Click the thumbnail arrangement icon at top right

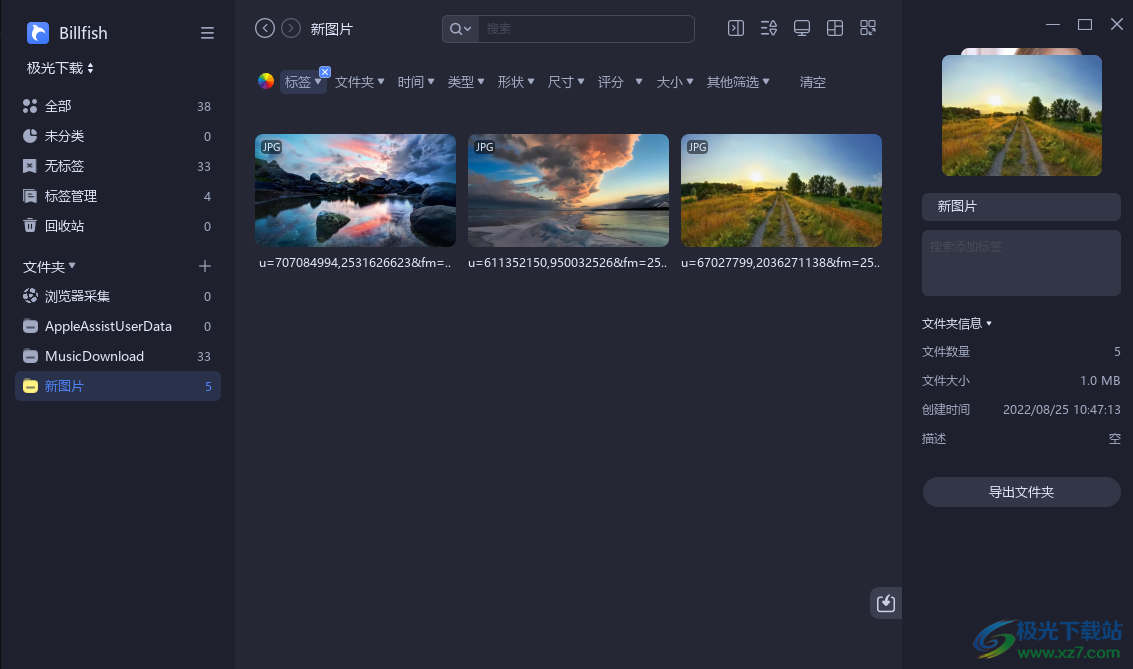pyautogui.click(x=867, y=28)
